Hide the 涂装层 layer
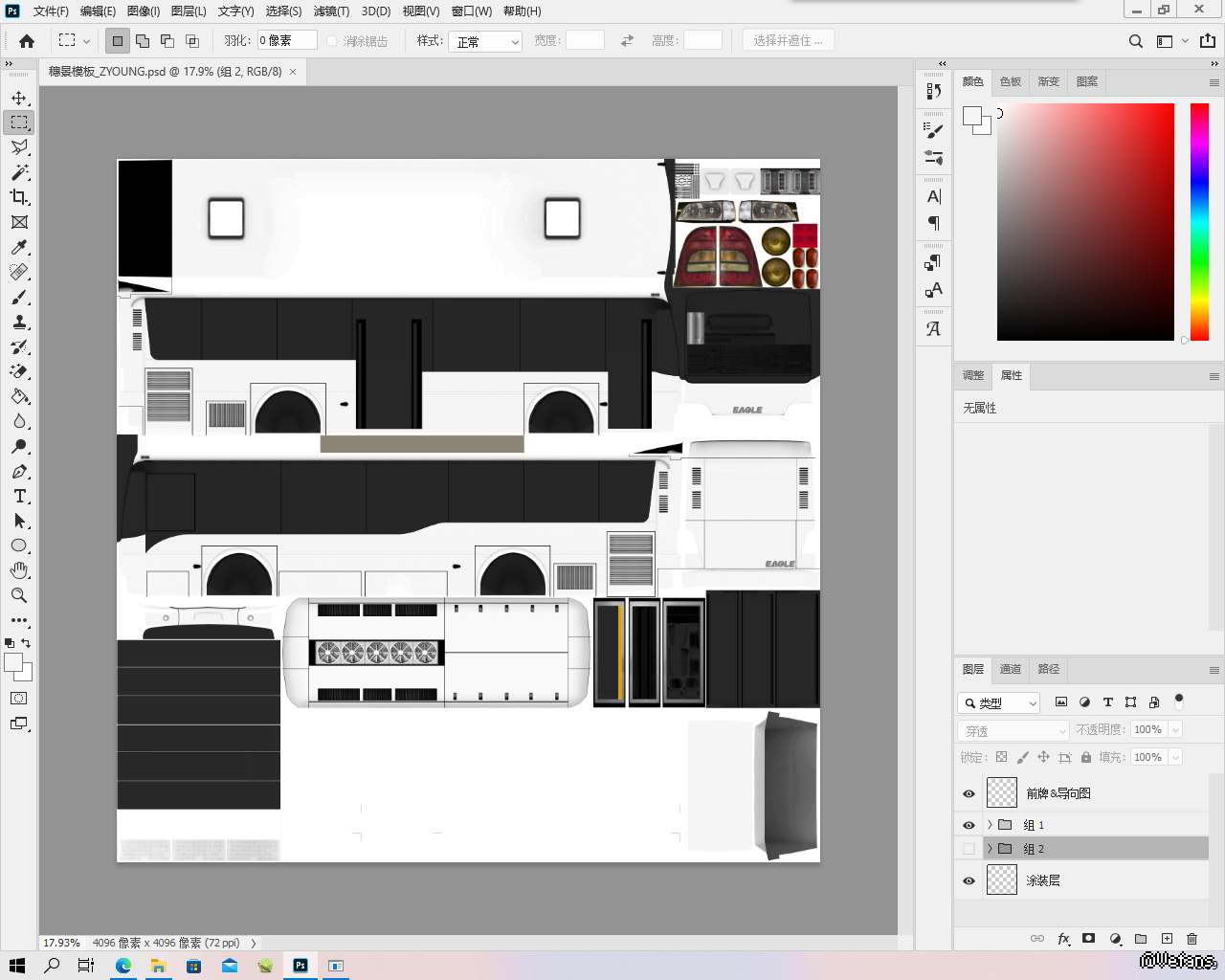The height and width of the screenshot is (980, 1225). [969, 880]
